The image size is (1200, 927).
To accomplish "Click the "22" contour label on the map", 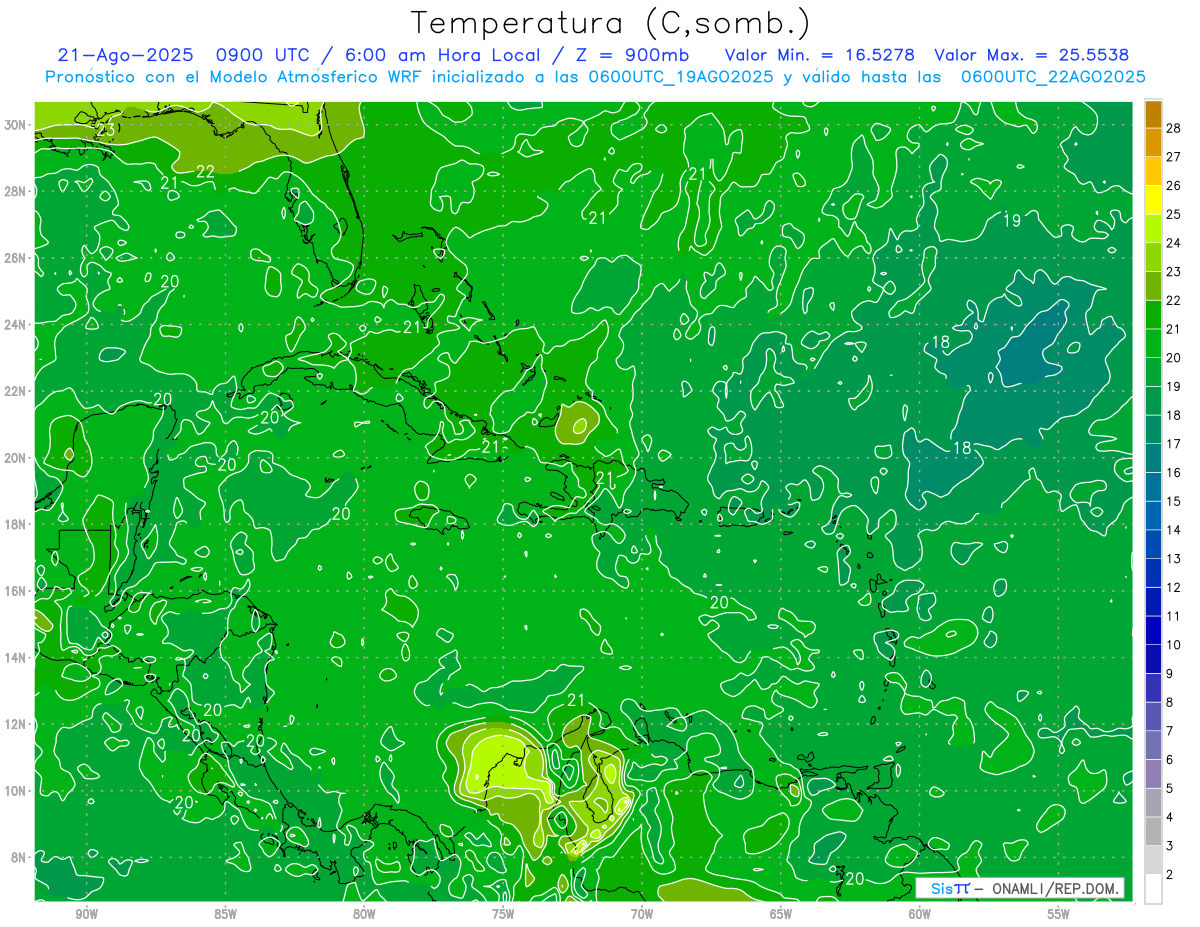I will (205, 171).
